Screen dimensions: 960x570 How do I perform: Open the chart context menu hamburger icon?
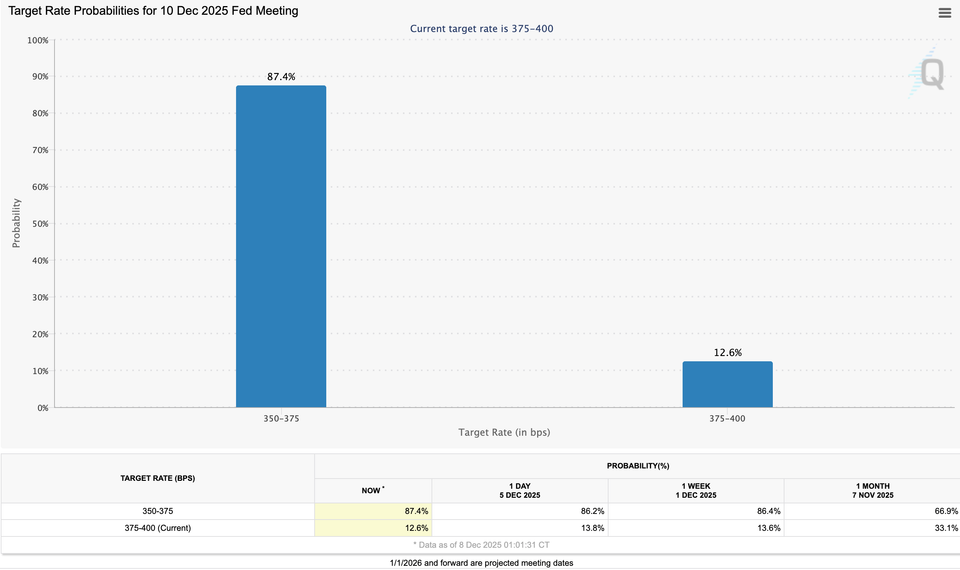(944, 13)
